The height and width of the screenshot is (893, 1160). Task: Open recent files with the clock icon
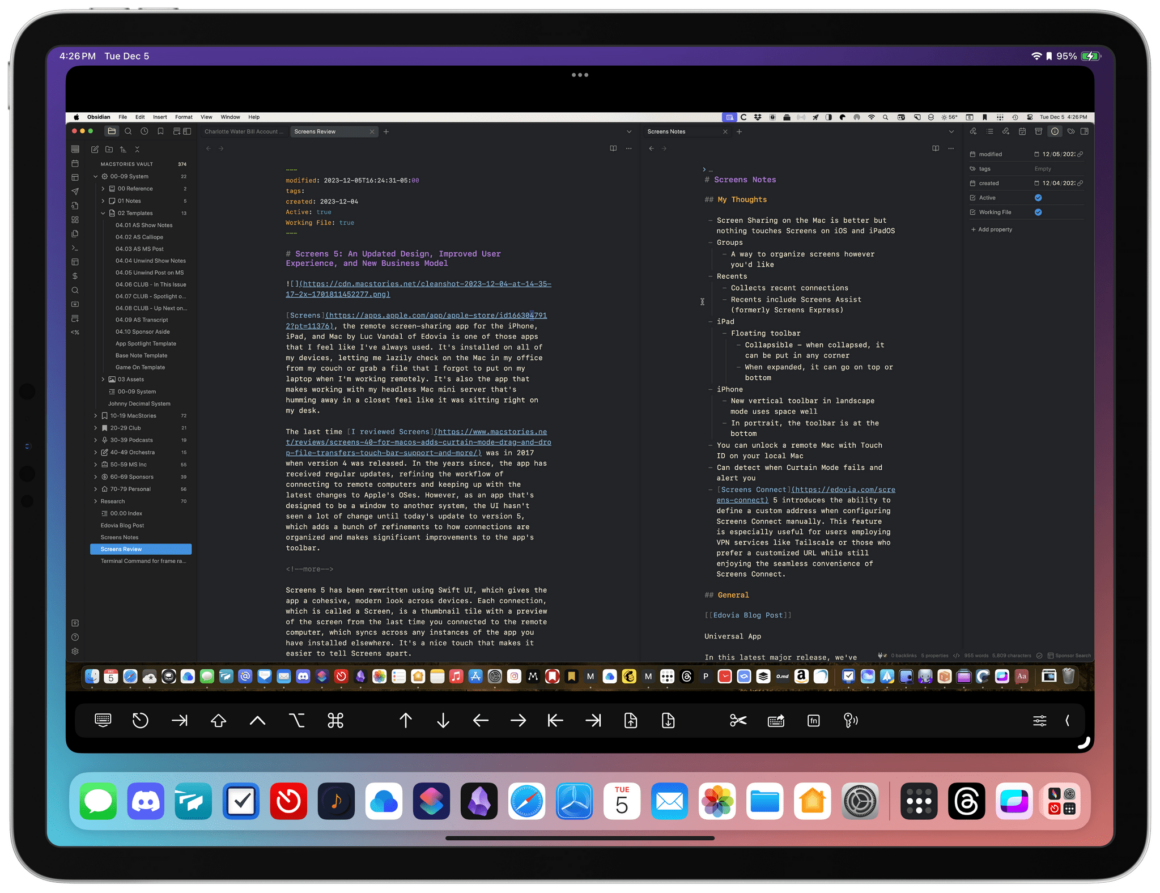tap(143, 131)
